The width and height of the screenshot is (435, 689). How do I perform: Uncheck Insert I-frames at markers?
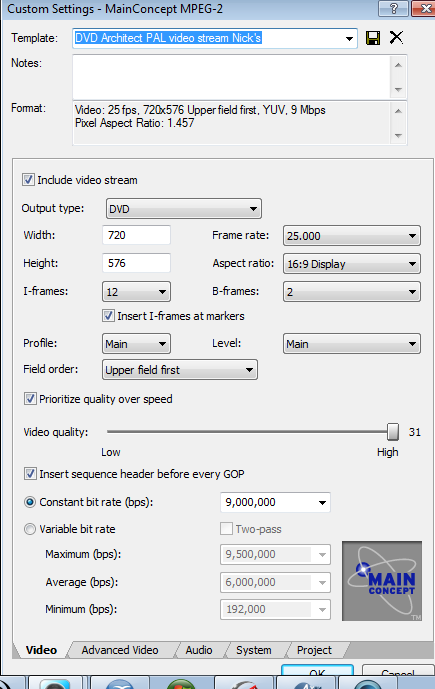(108, 315)
